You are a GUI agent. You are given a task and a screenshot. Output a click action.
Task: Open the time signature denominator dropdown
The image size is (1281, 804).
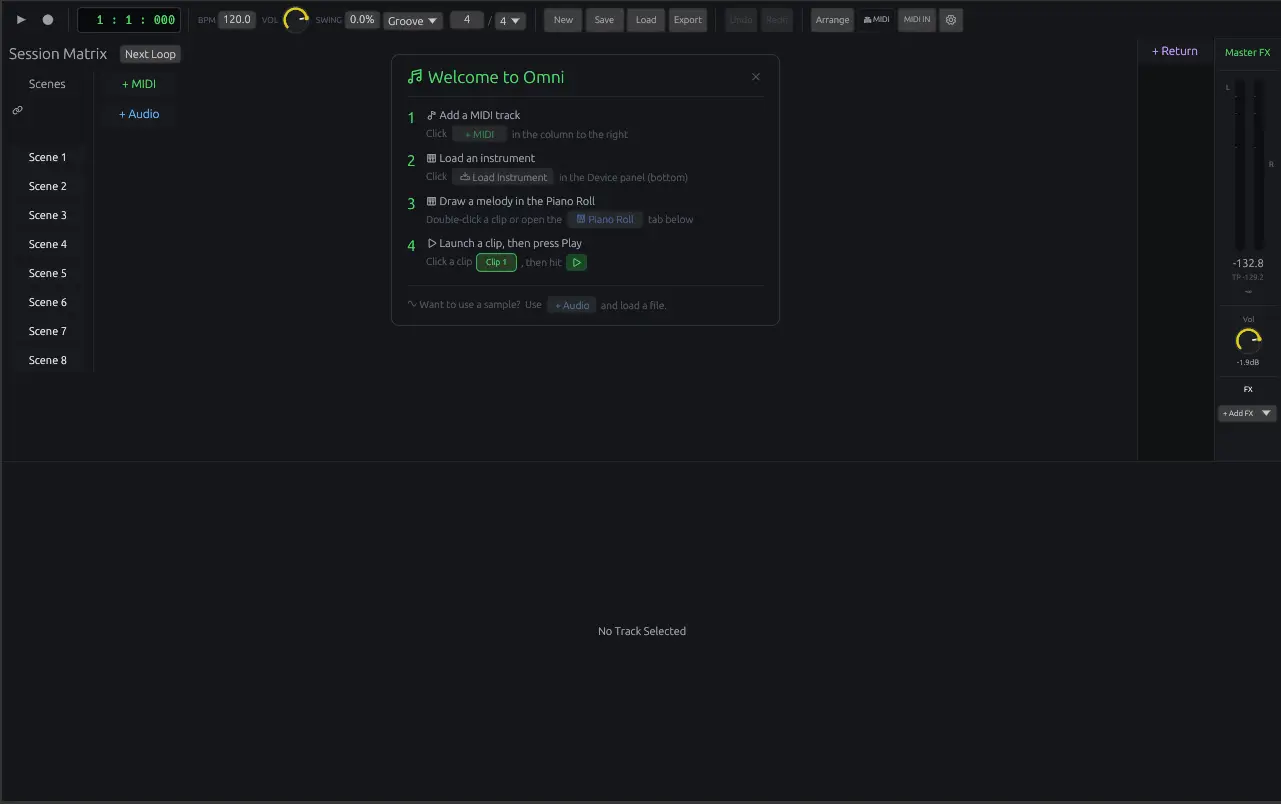(510, 20)
